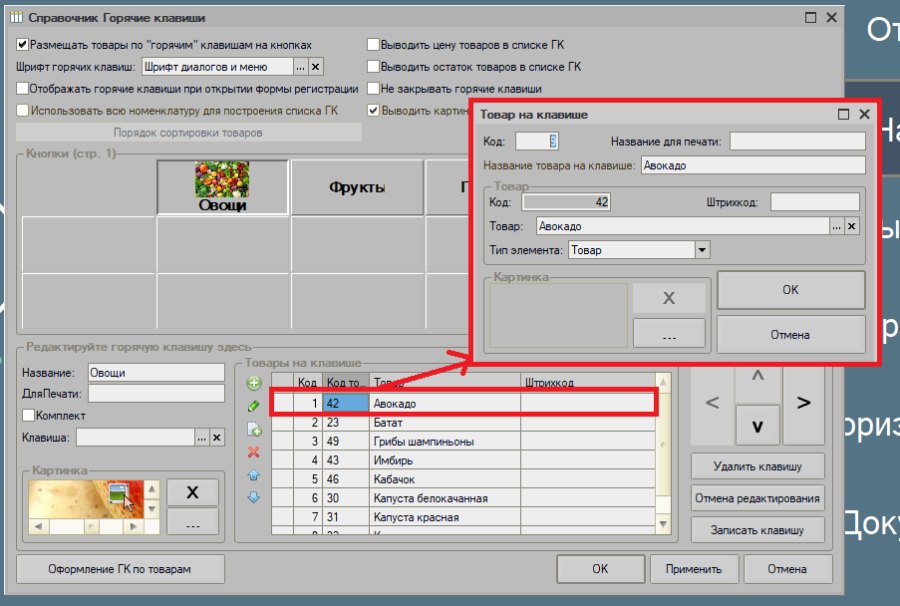Click Применить in the main window

point(693,569)
